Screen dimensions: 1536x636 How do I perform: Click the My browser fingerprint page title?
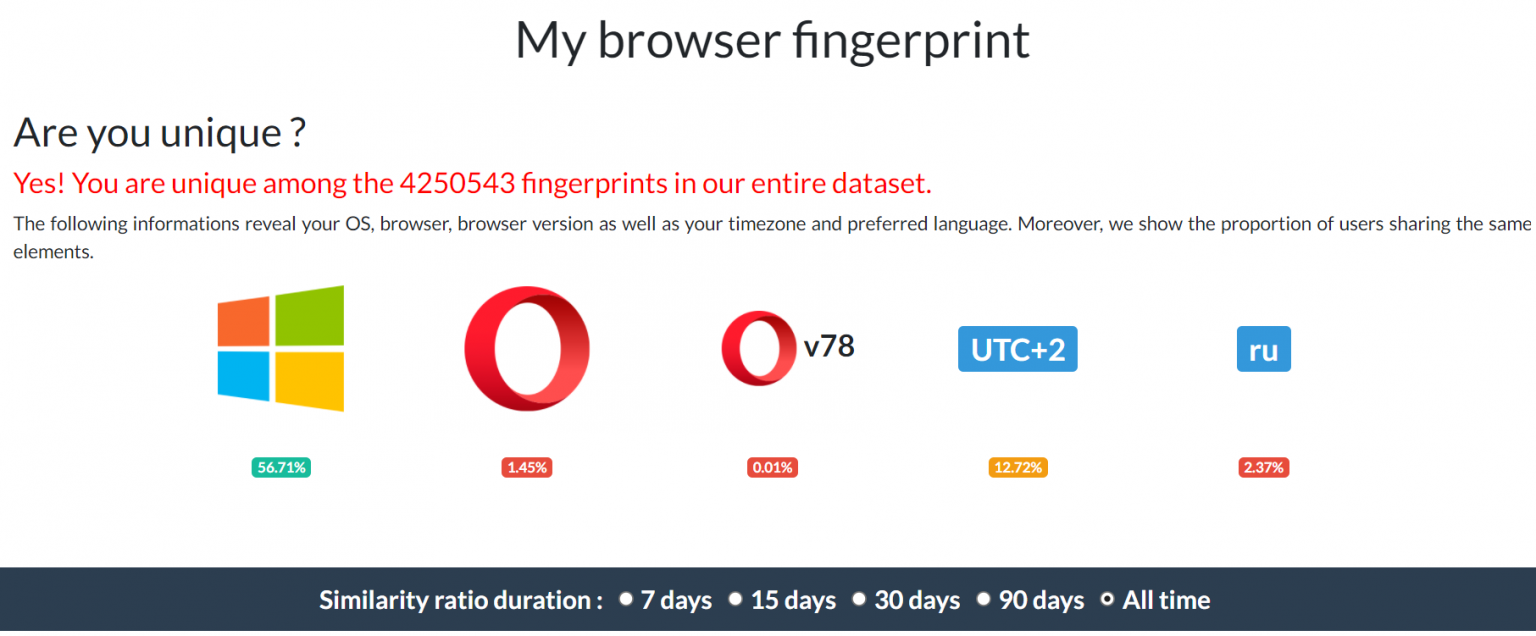(x=772, y=40)
